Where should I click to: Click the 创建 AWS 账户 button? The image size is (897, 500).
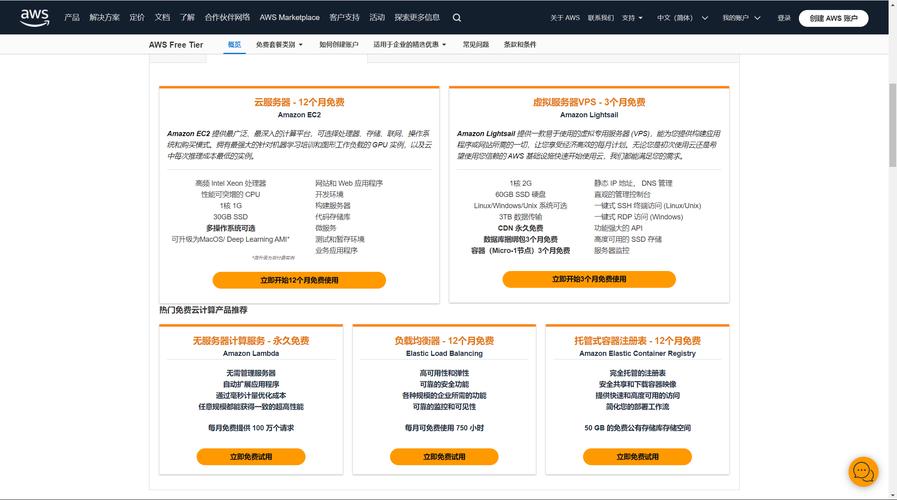pos(834,18)
